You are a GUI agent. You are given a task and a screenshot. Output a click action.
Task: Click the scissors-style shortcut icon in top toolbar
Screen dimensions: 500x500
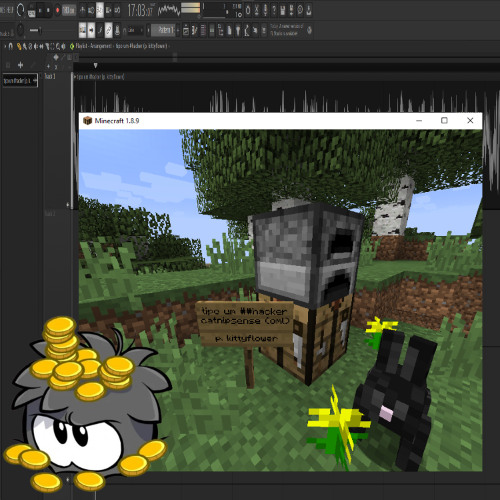point(257,10)
